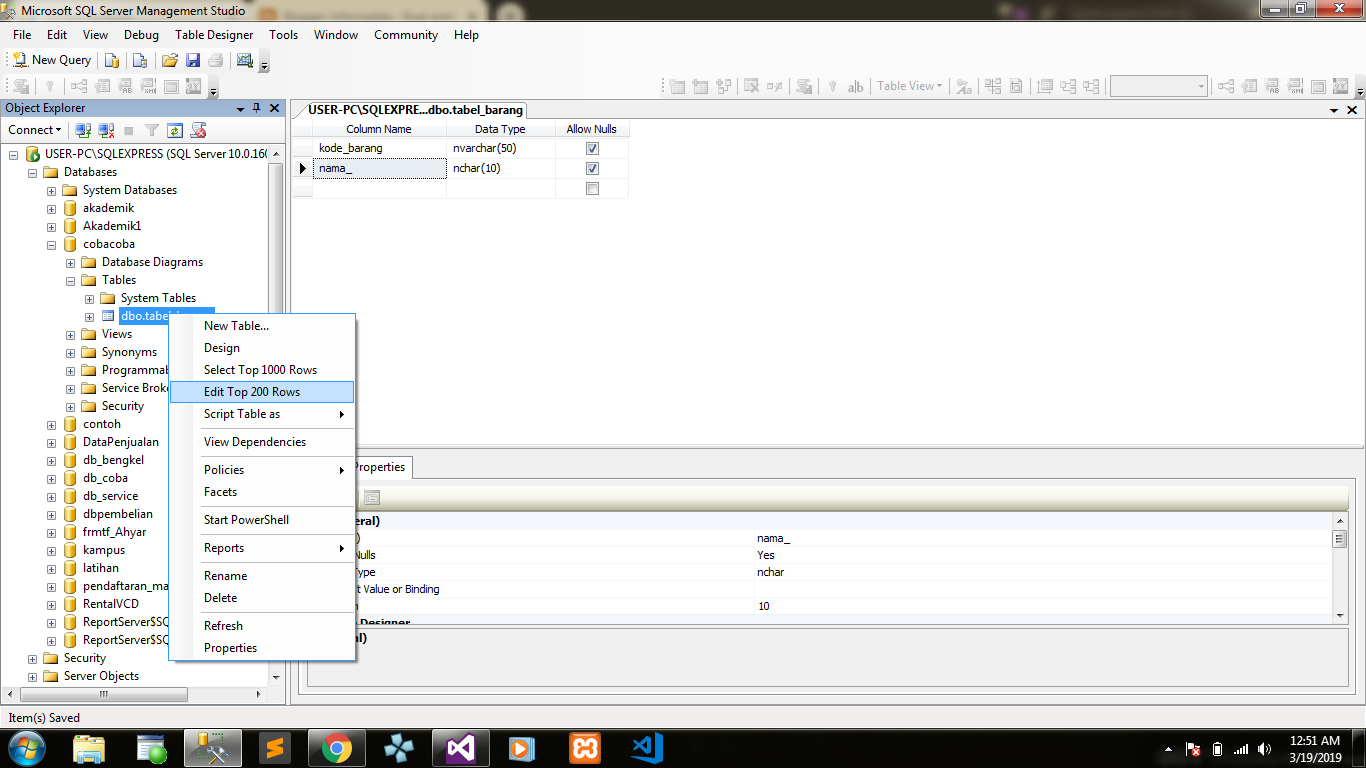1366x768 pixels.
Task: Open the Script Table as submenu
Action: point(262,414)
